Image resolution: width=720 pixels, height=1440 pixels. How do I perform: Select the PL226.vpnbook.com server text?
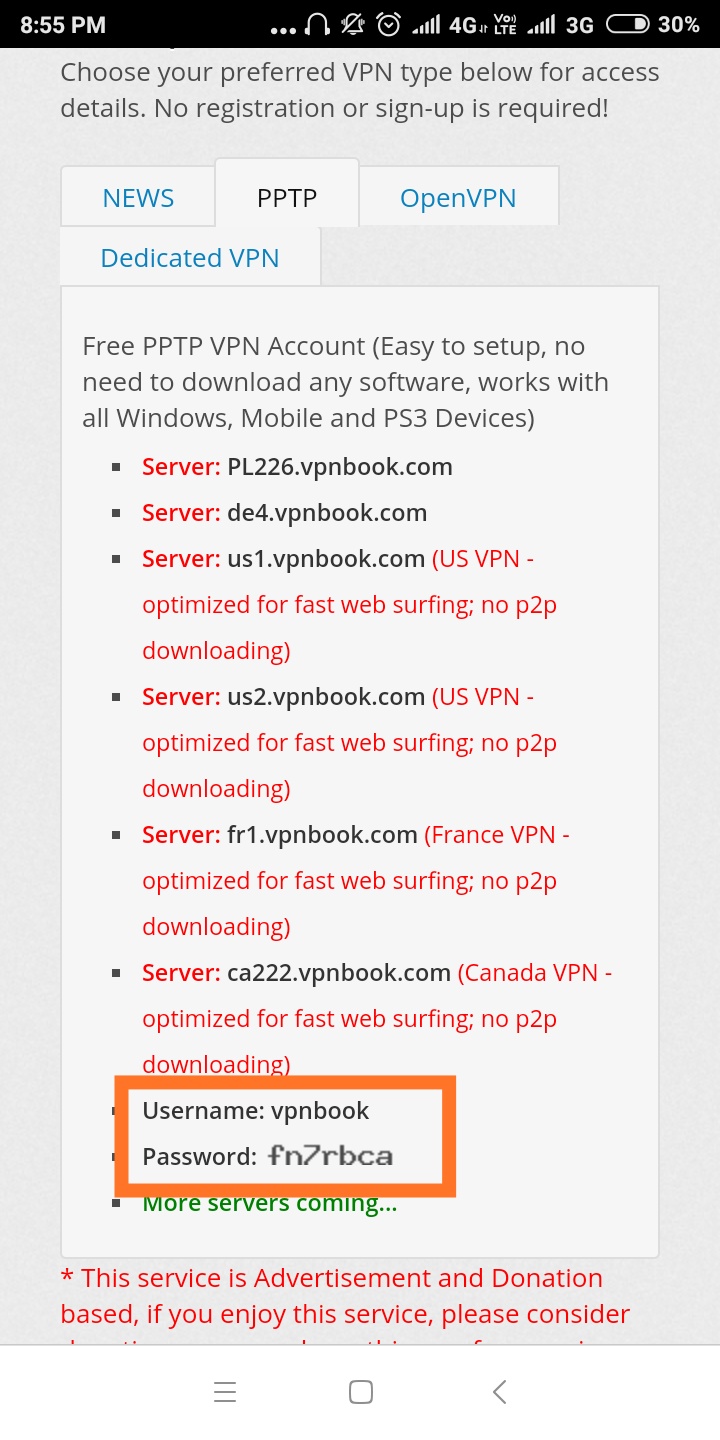(340, 467)
